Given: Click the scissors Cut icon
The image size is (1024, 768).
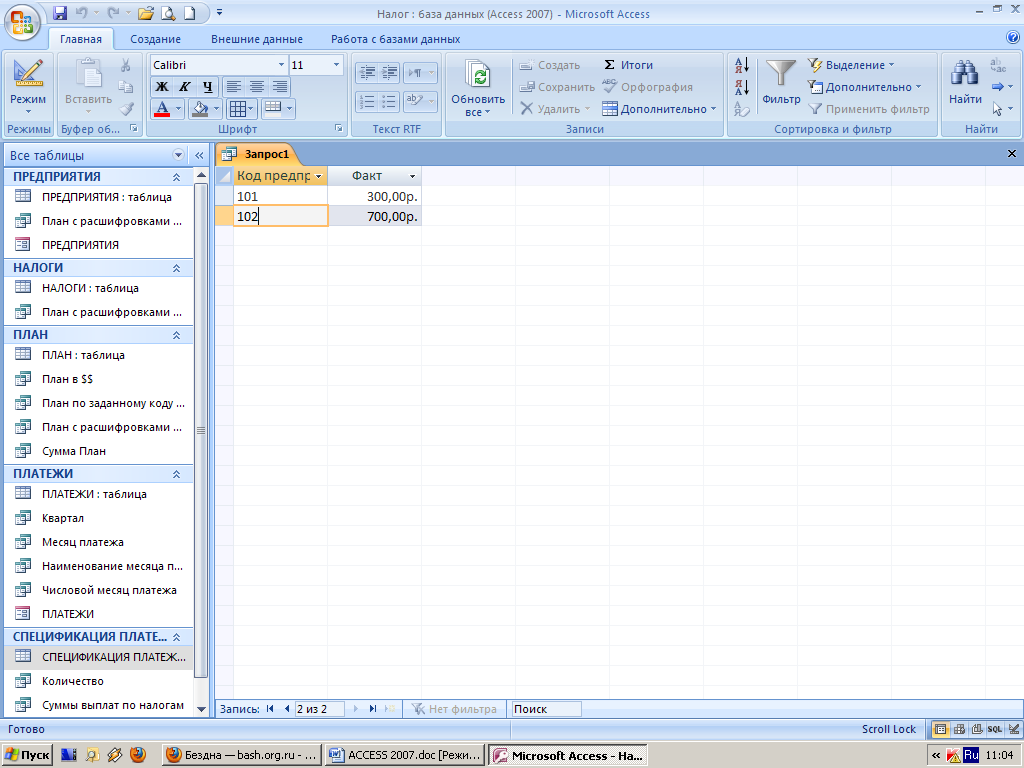Looking at the screenshot, I should coord(125,65).
